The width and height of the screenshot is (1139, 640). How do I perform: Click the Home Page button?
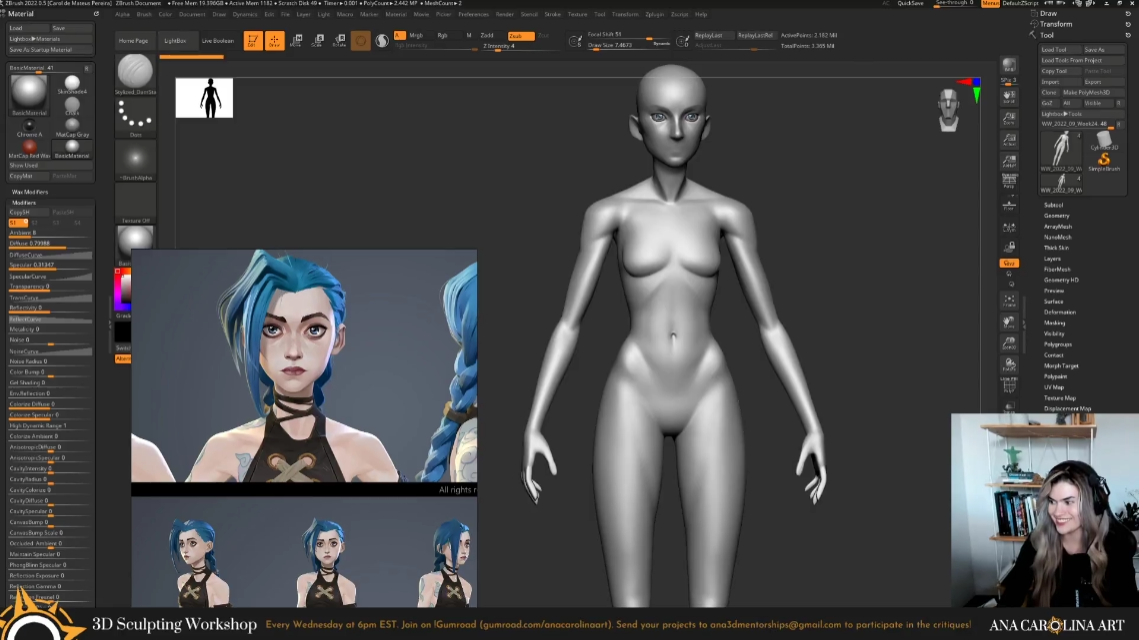[133, 41]
